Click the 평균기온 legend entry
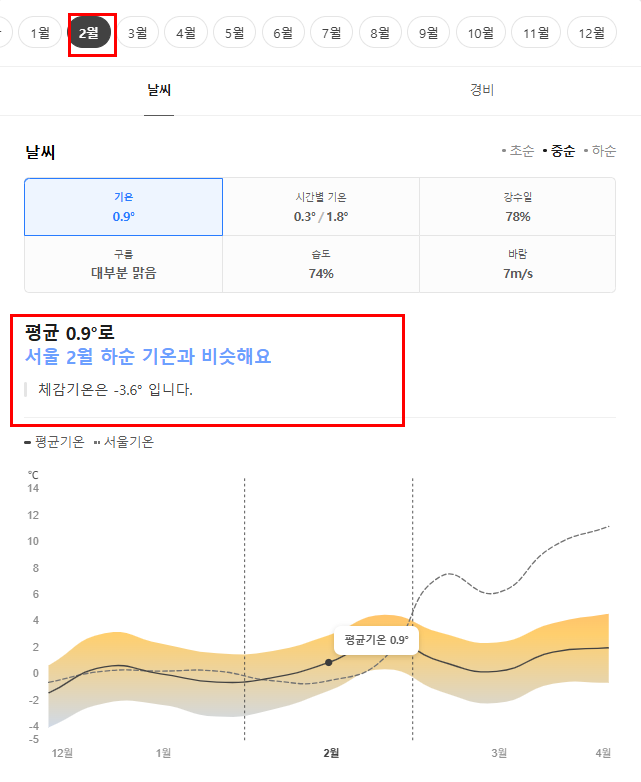641x782 pixels. pos(54,442)
